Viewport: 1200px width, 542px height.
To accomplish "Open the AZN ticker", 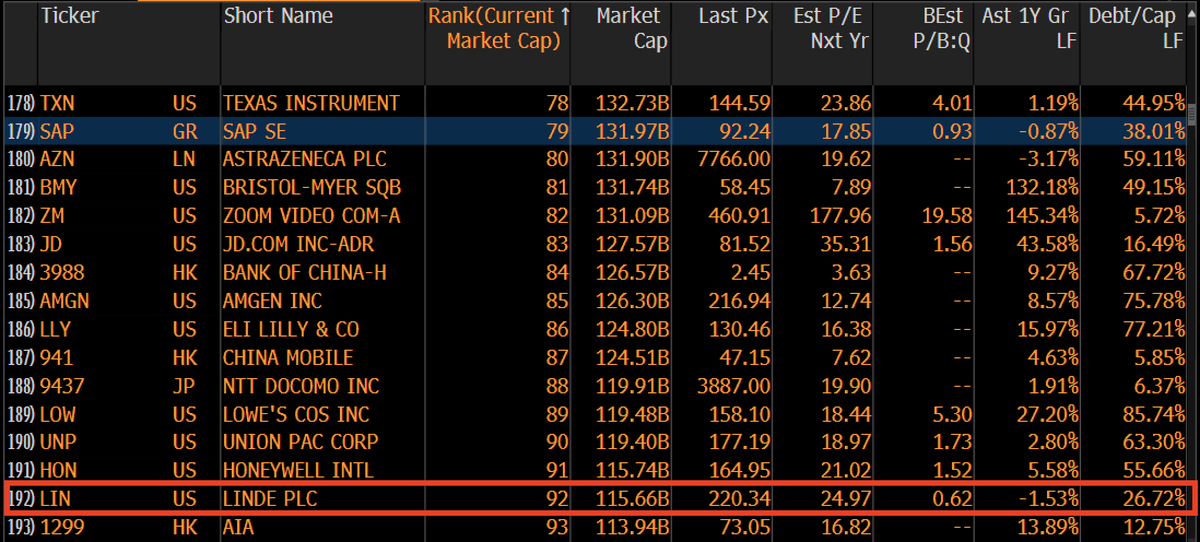I will click(57, 160).
